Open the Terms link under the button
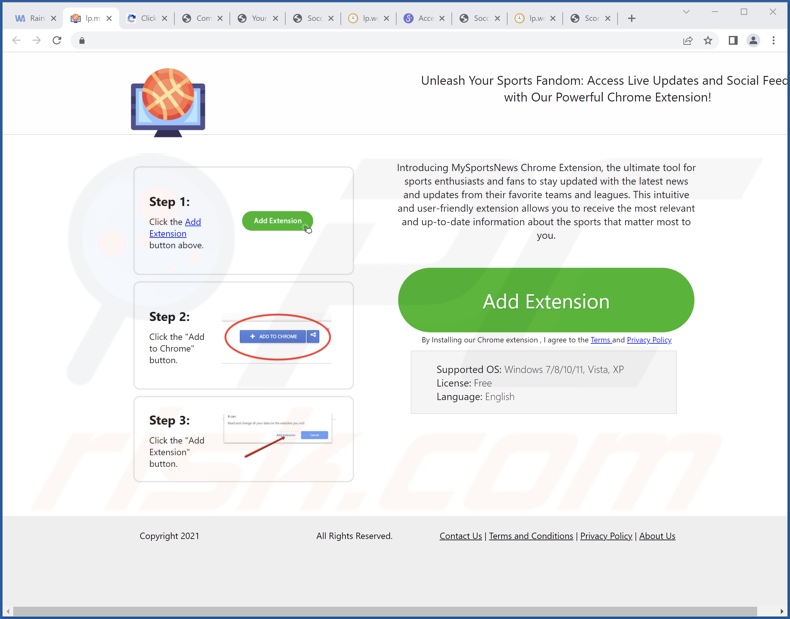The width and height of the screenshot is (790, 619). pyautogui.click(x=601, y=340)
